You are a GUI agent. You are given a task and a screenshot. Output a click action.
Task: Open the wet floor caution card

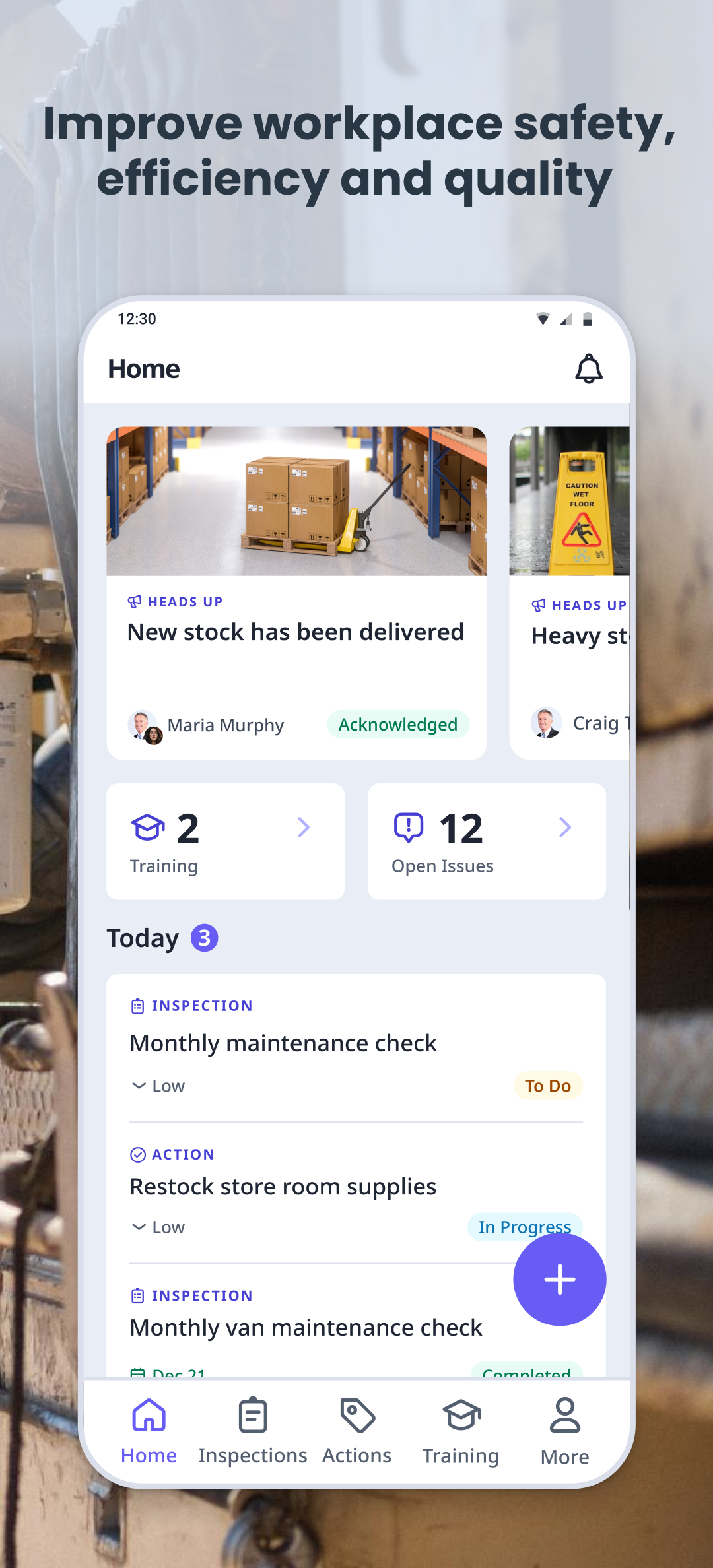[569, 593]
